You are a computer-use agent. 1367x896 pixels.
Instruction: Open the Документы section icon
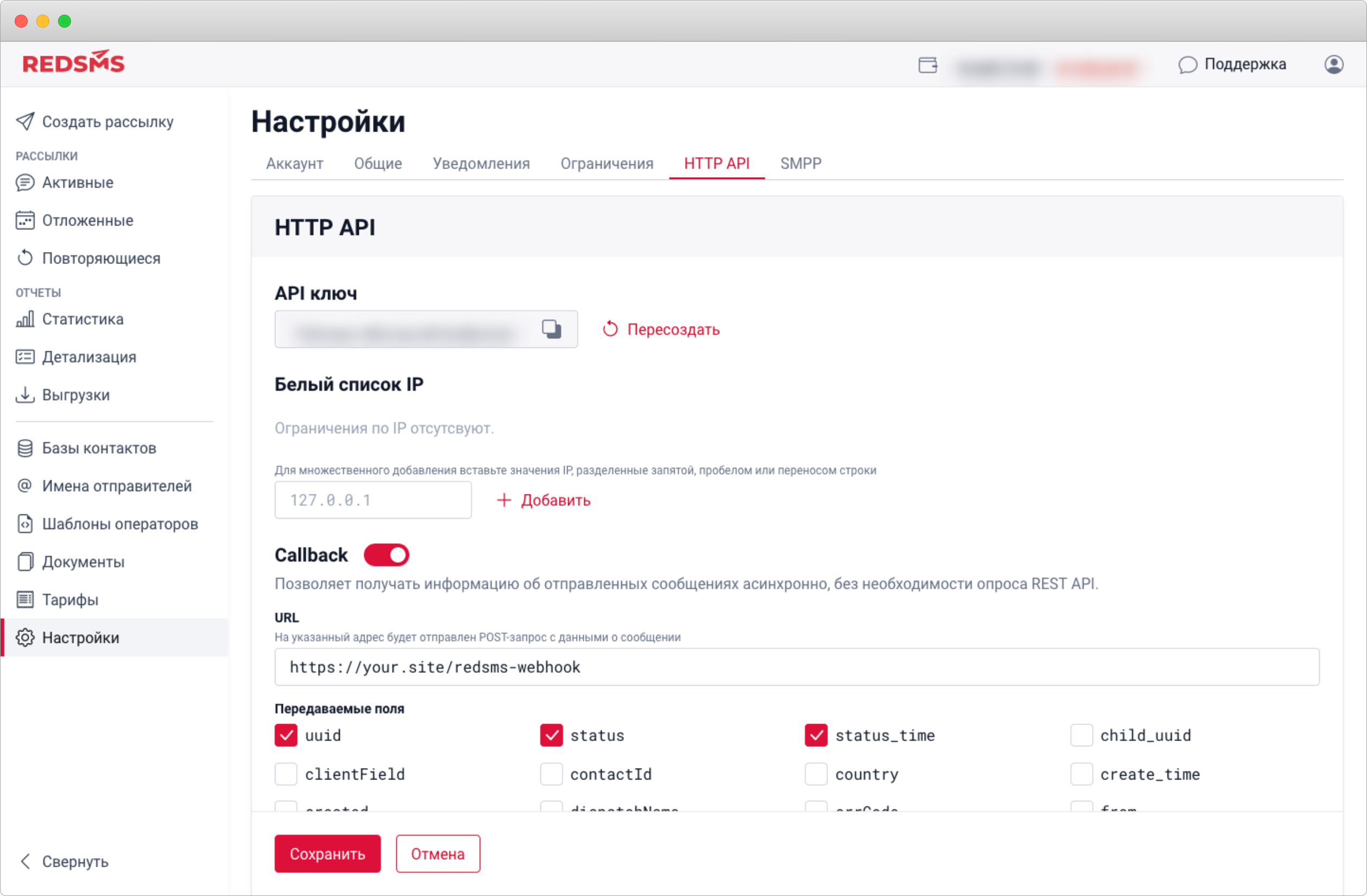pos(25,561)
